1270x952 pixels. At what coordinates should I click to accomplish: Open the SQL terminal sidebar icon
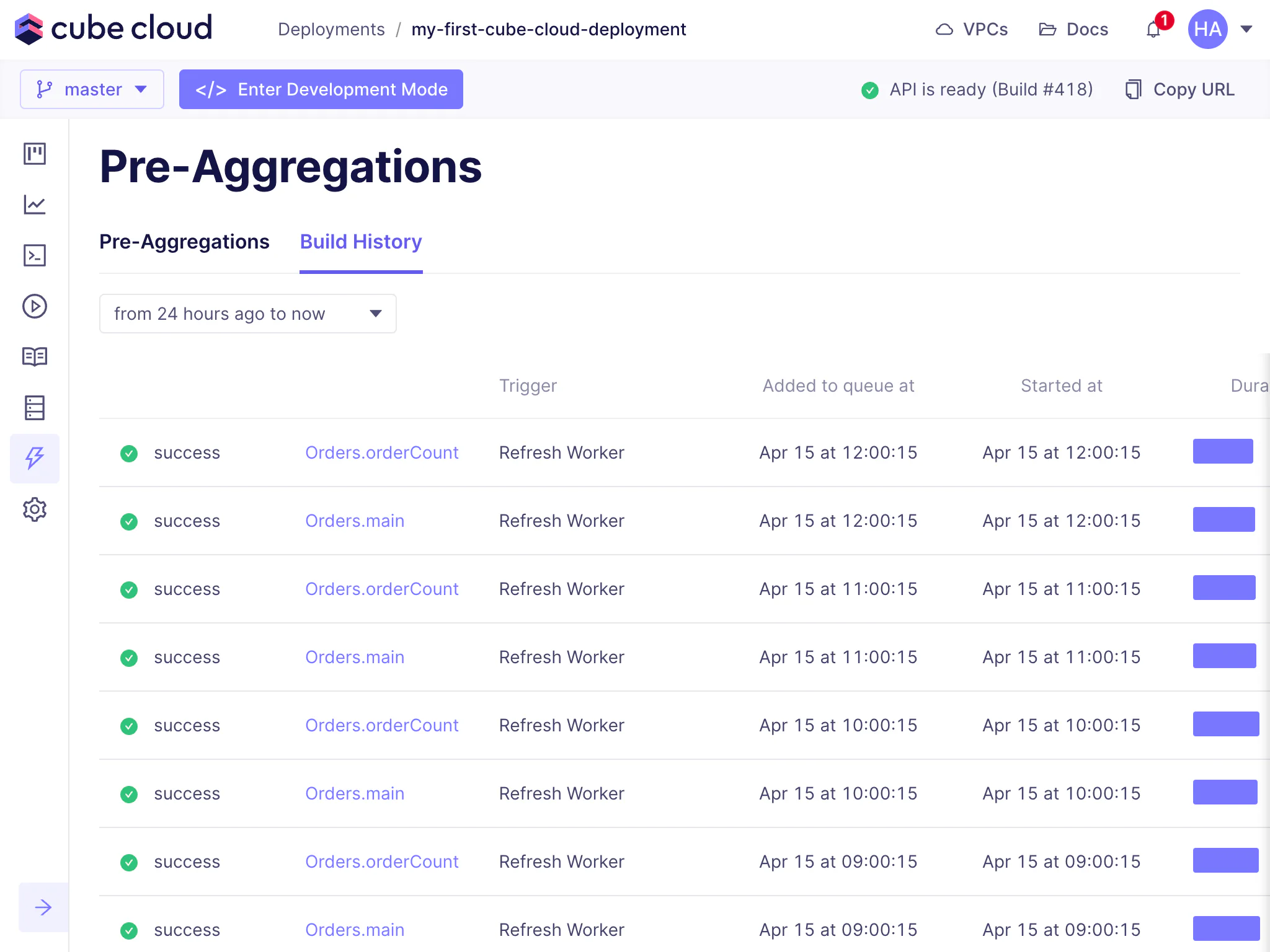(35, 255)
